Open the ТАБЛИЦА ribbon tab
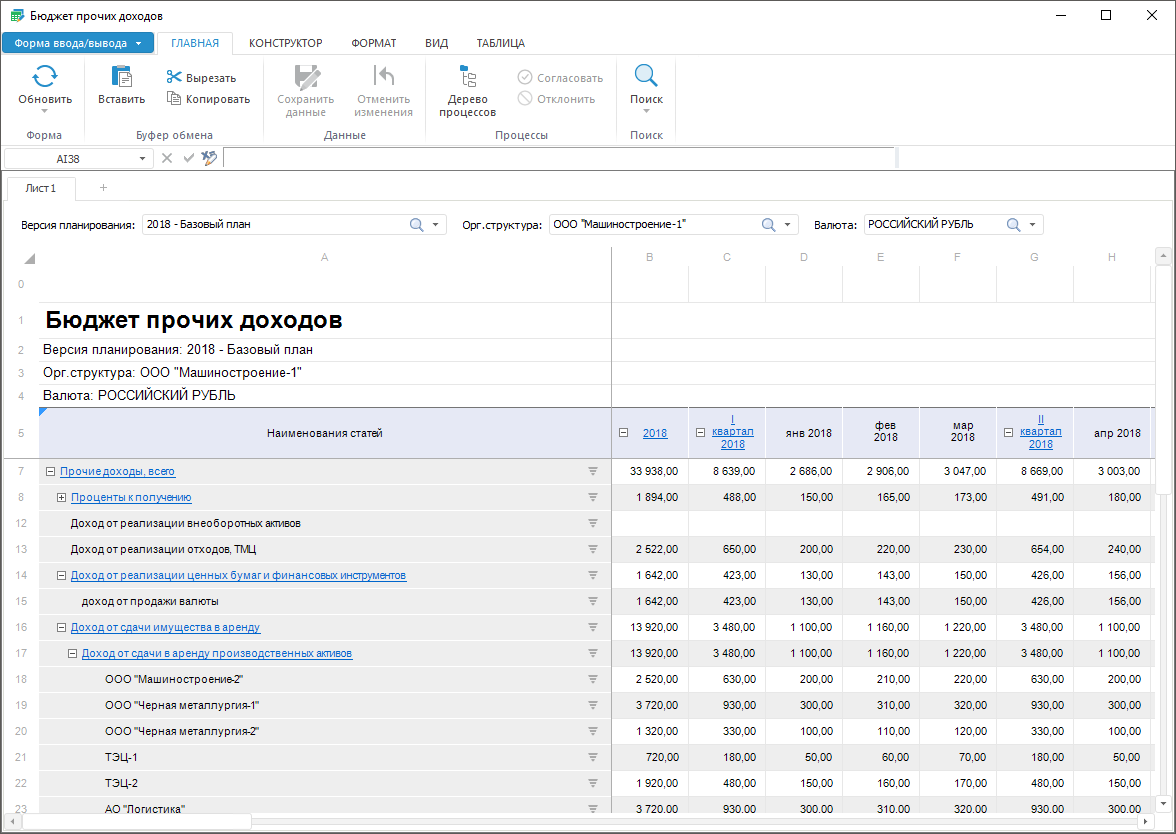The width and height of the screenshot is (1176, 834). [500, 43]
